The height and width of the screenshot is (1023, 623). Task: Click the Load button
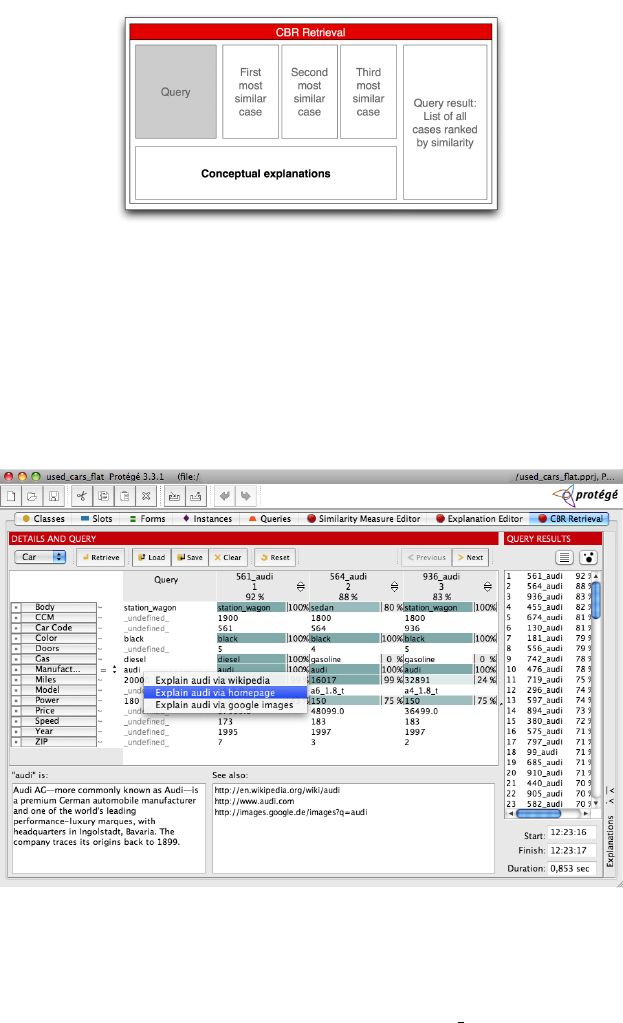click(x=151, y=557)
